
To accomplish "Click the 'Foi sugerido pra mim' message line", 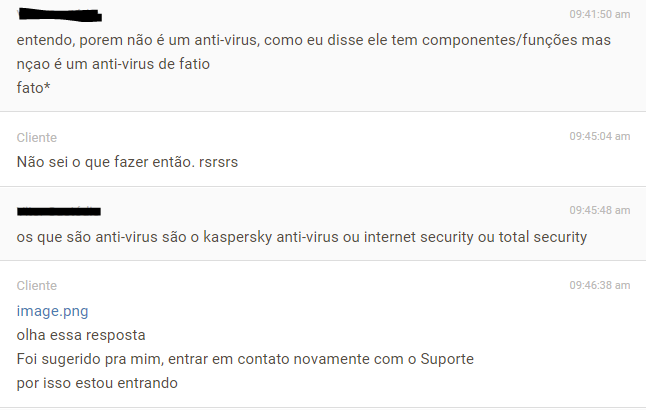I will pyautogui.click(x=245, y=359).
